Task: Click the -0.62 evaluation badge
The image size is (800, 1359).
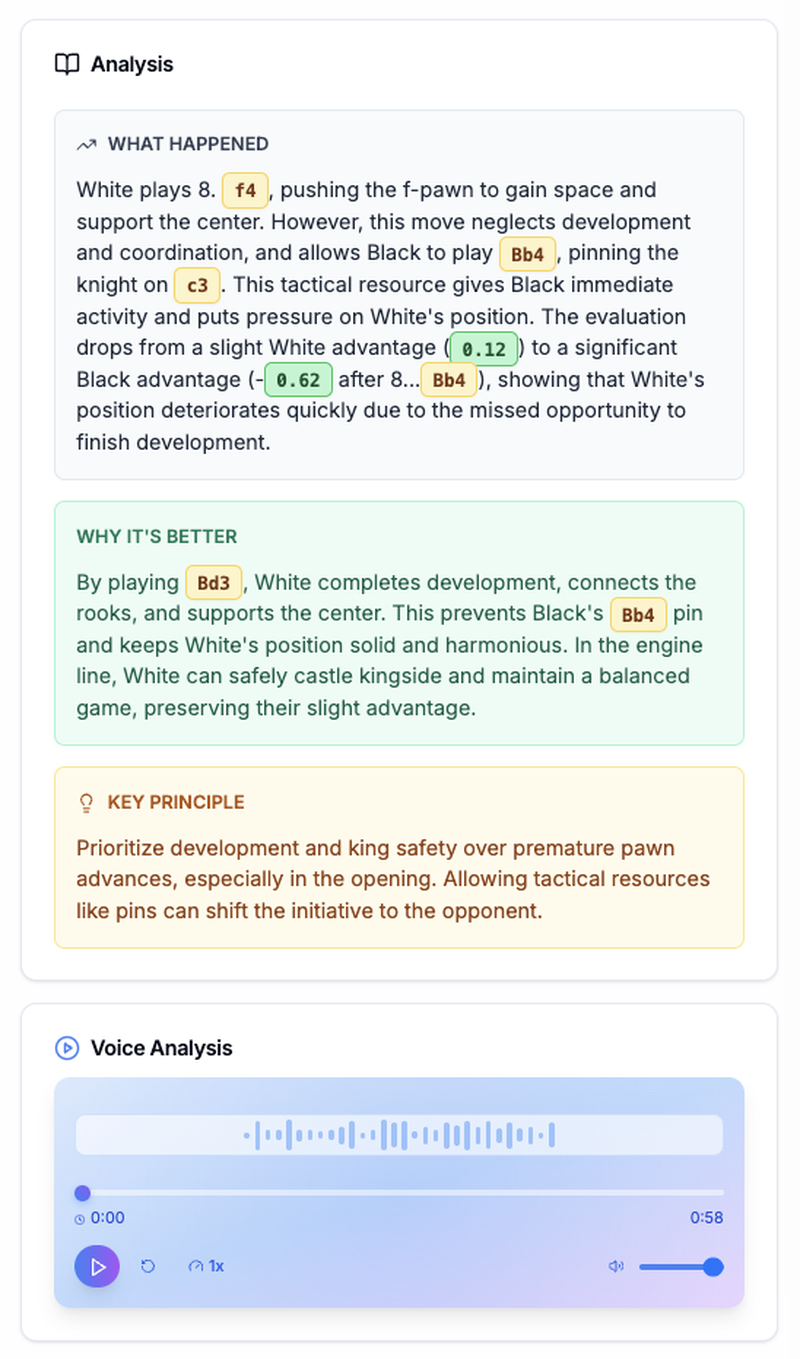Action: click(298, 381)
